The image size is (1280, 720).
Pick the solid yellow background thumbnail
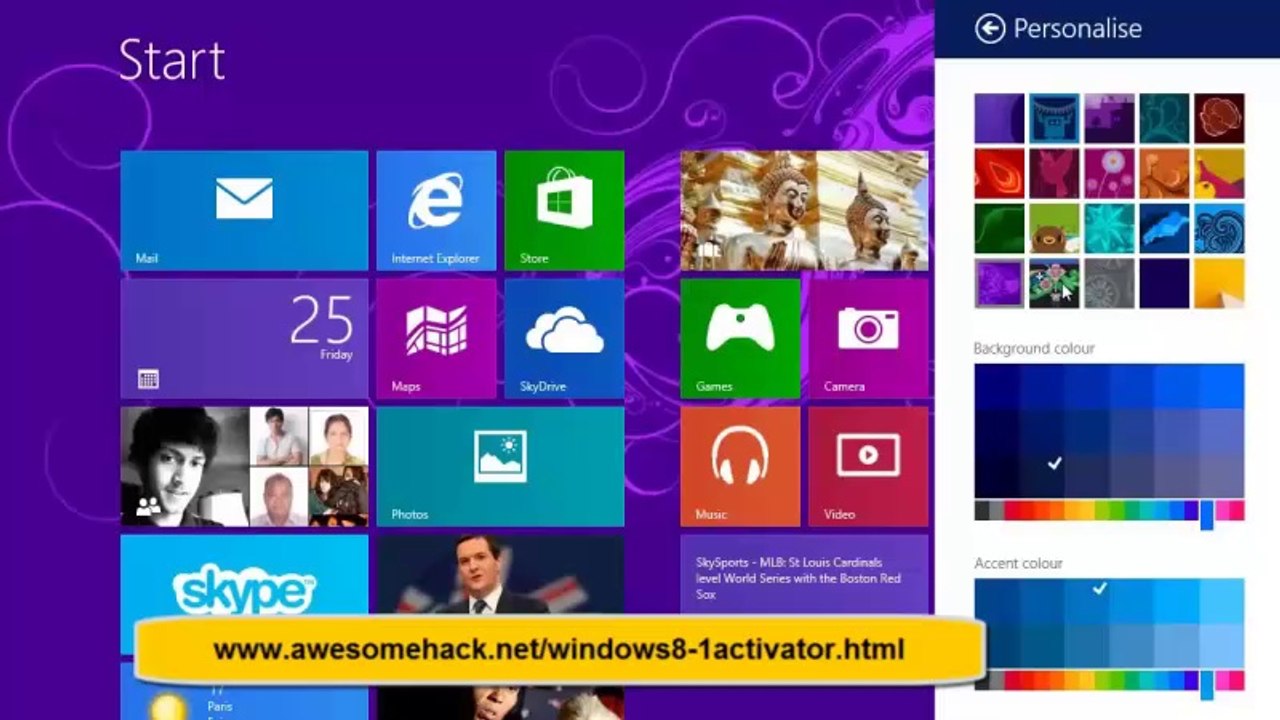[1220, 284]
